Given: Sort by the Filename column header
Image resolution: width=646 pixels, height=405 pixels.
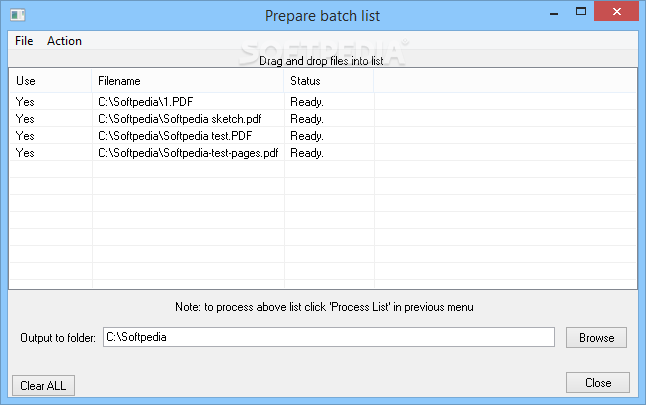Looking at the screenshot, I should [x=188, y=81].
